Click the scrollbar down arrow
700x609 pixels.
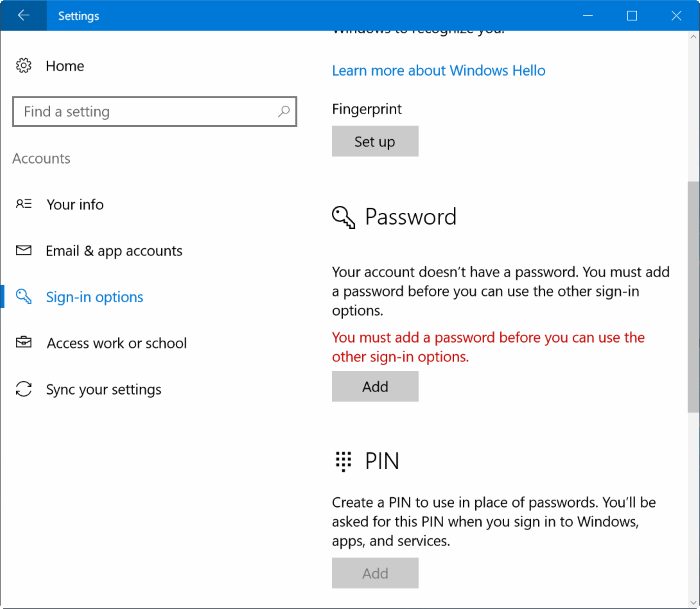(x=693, y=602)
